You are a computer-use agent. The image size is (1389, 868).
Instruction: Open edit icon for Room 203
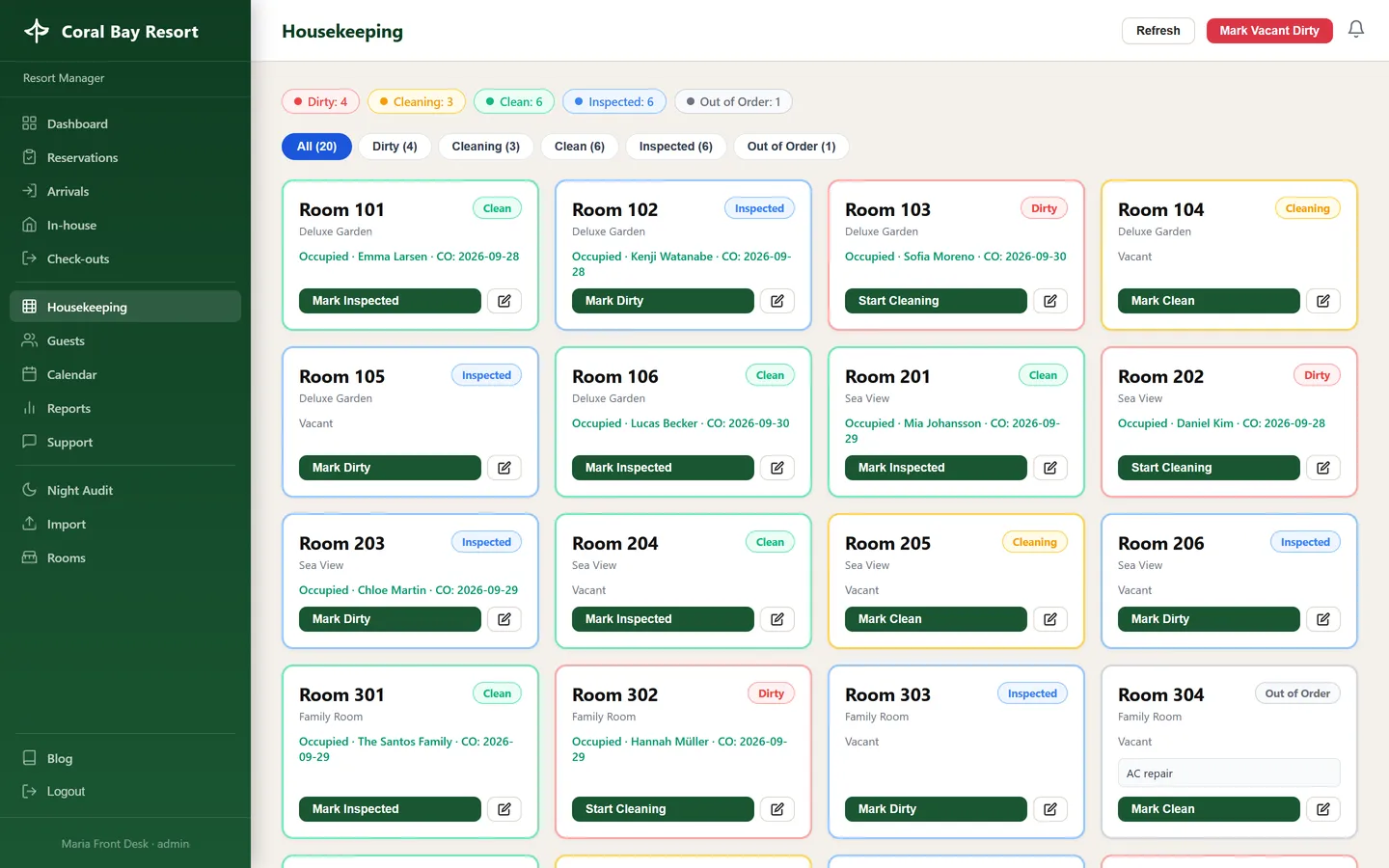pyautogui.click(x=504, y=619)
